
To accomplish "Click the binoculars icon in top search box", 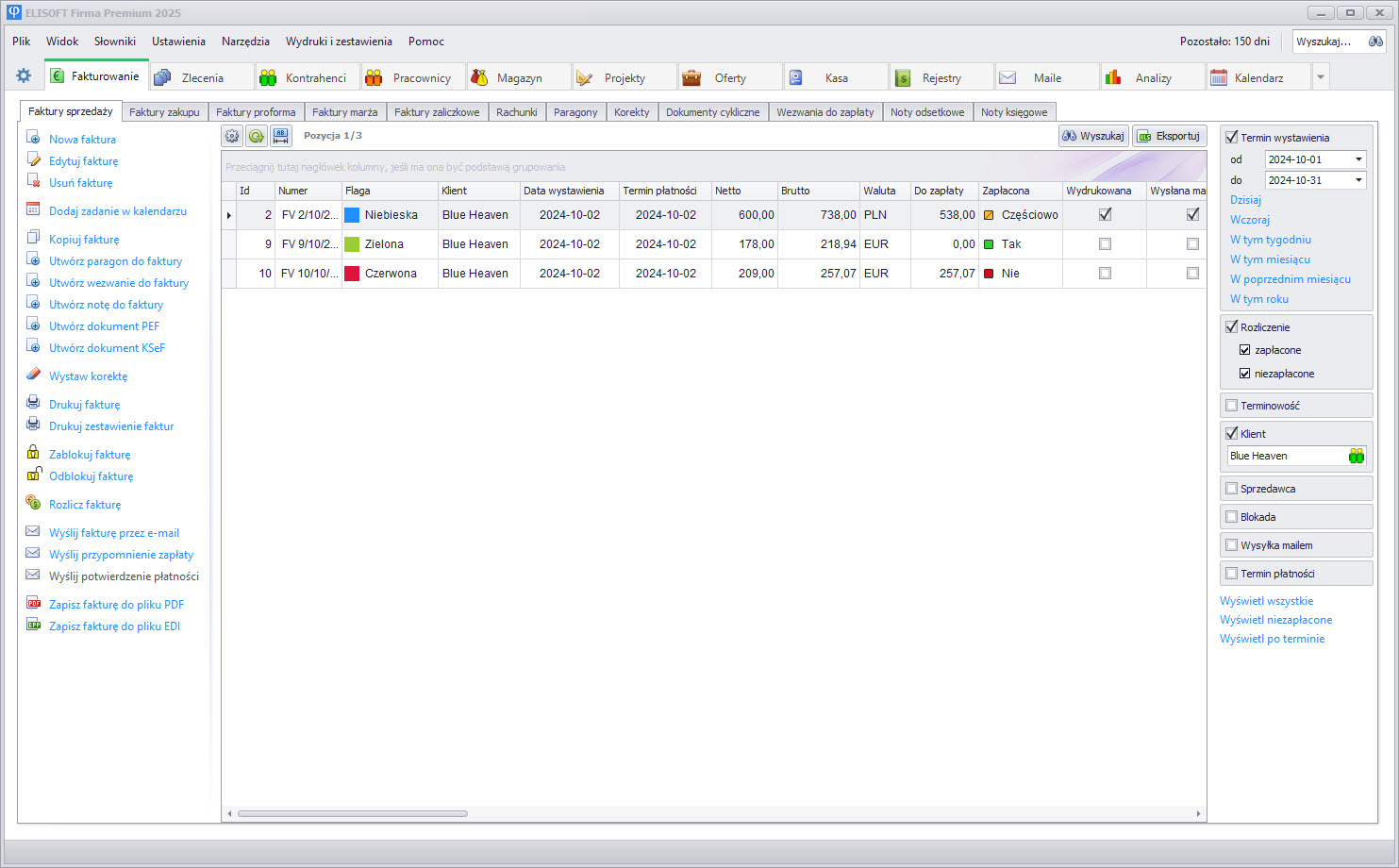I will point(1375,42).
